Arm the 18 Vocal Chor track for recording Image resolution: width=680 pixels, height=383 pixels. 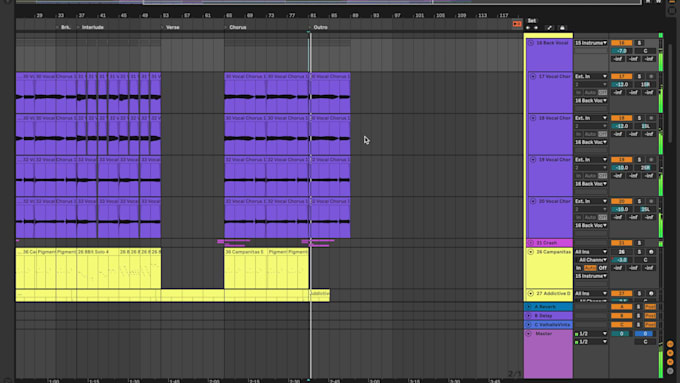[651, 118]
